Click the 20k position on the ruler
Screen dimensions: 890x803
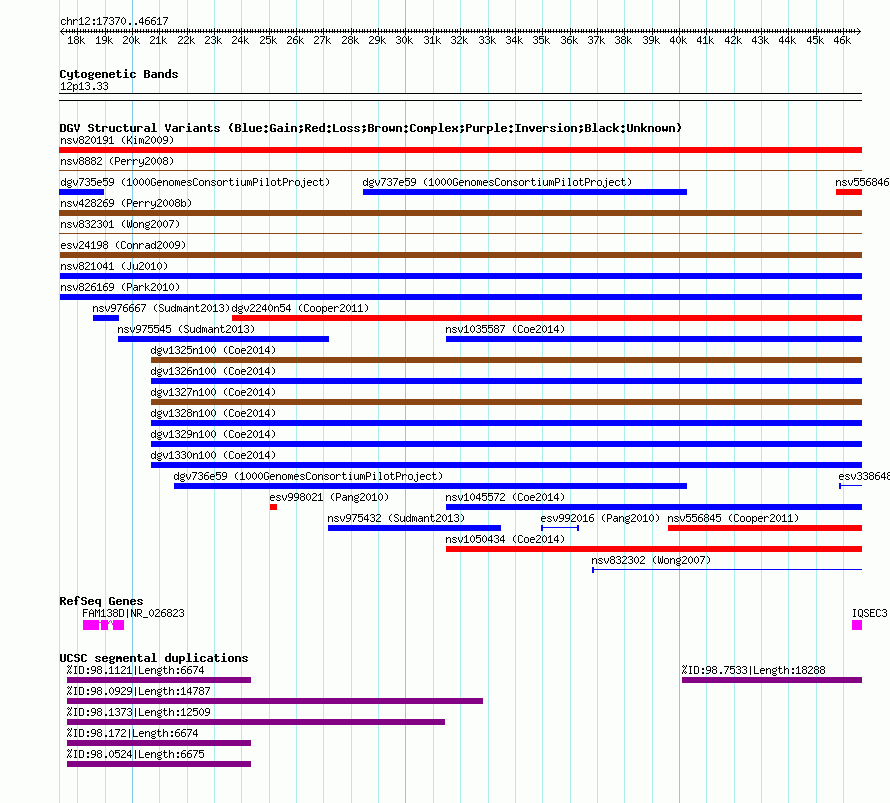tap(131, 40)
